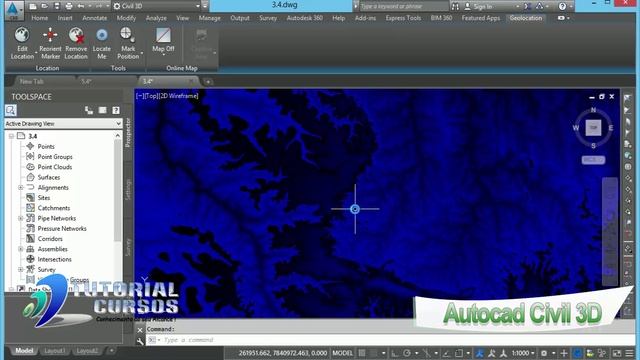Select Surfaces in the Toolspace tree

[x=49, y=177]
